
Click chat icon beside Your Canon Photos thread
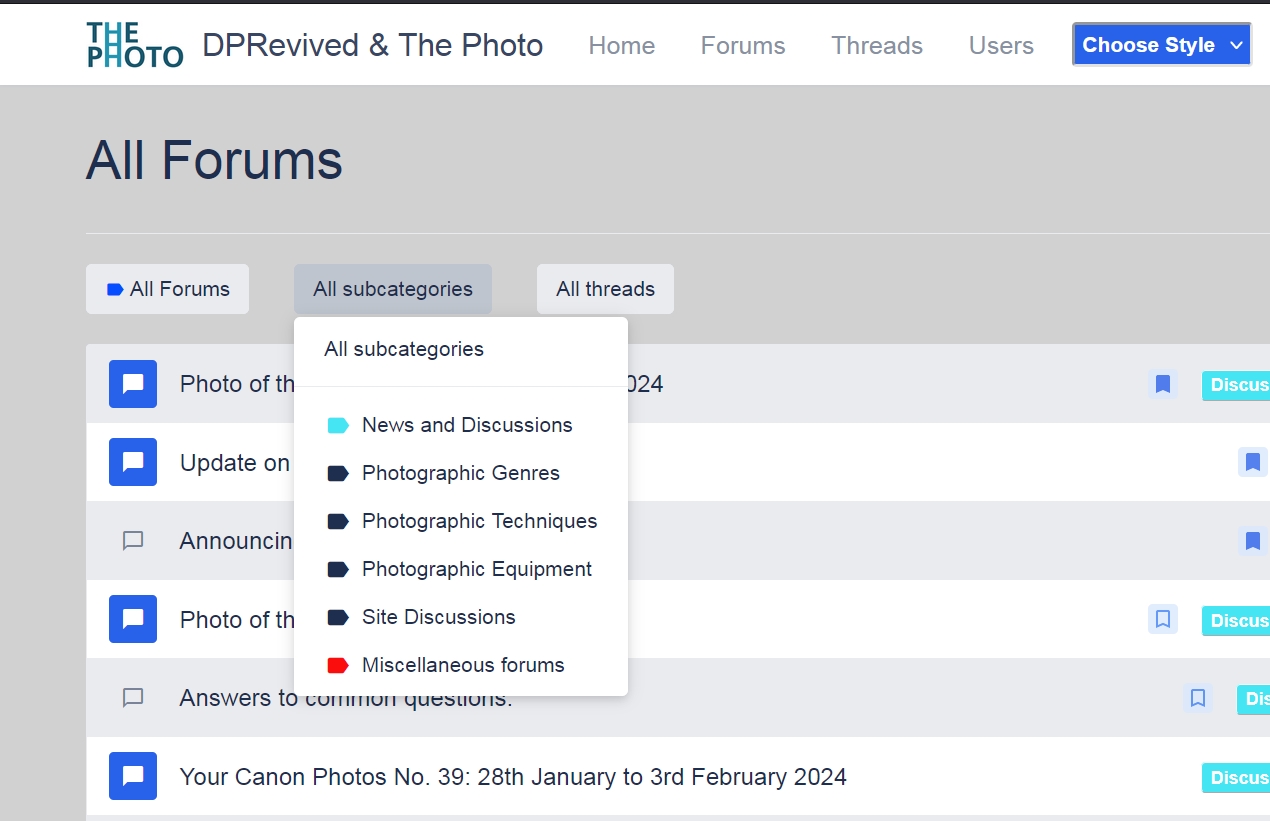point(133,776)
